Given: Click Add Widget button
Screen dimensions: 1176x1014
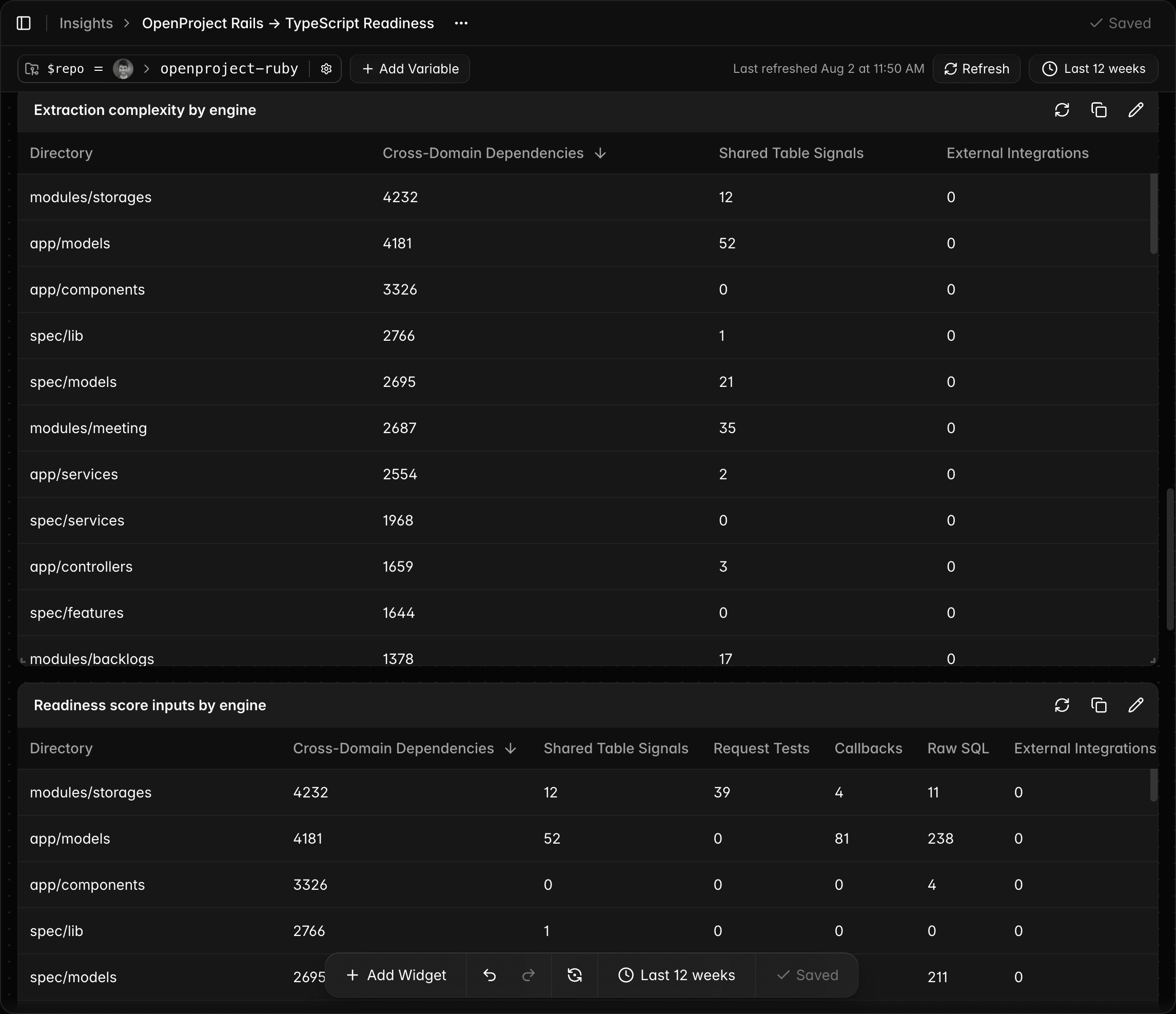Looking at the screenshot, I should (x=396, y=975).
